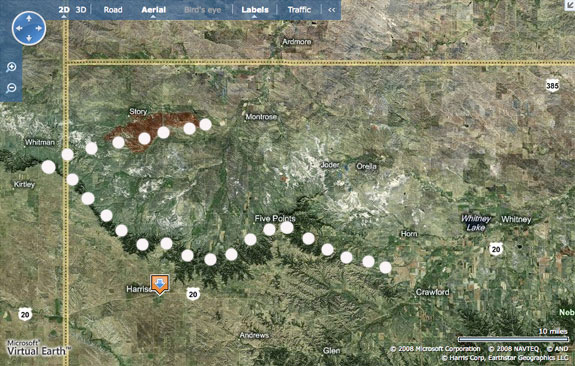Viewport: 575px width, 366px height.
Task: Select the Road map view
Action: coord(113,10)
